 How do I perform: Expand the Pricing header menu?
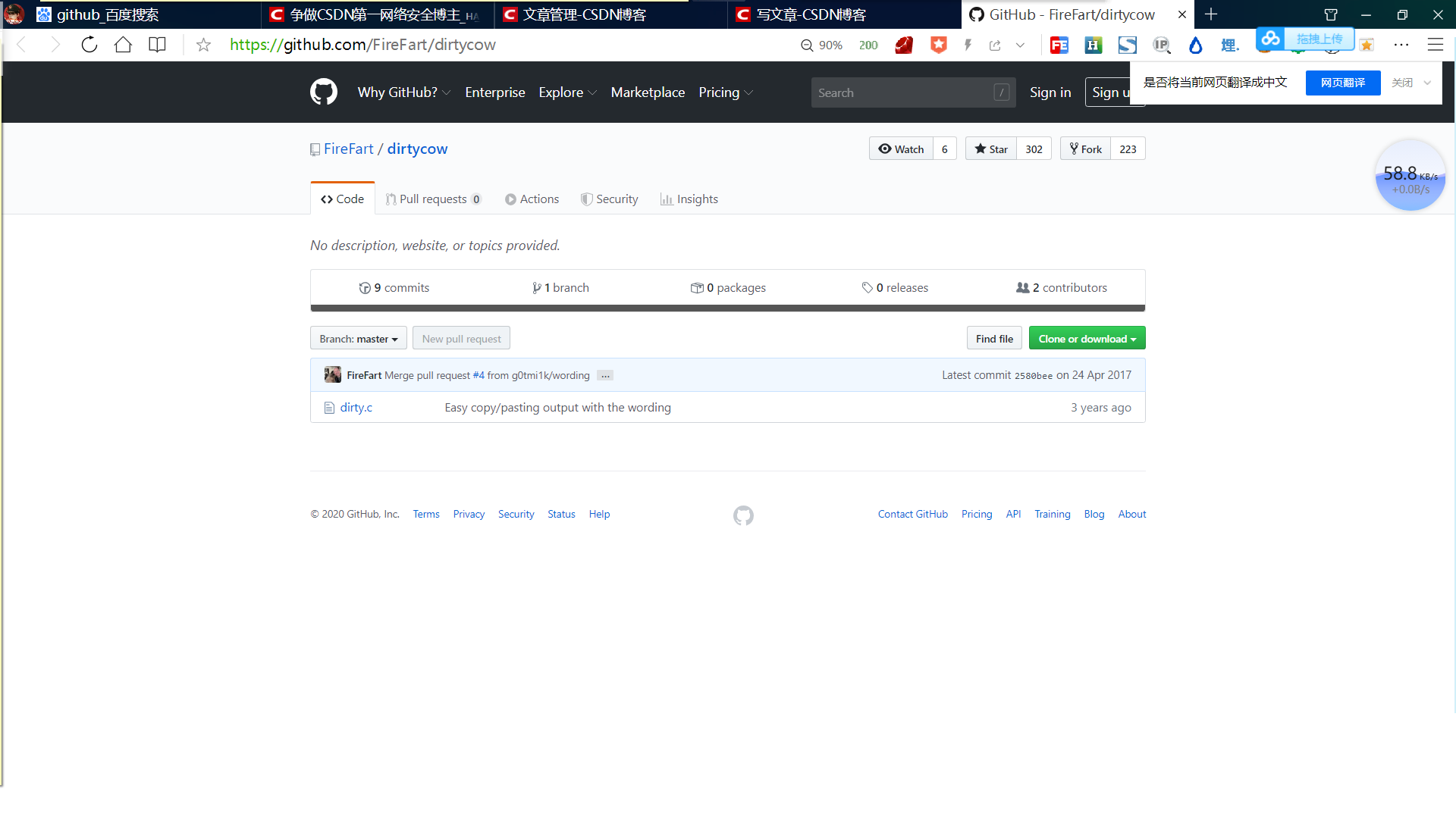(726, 92)
